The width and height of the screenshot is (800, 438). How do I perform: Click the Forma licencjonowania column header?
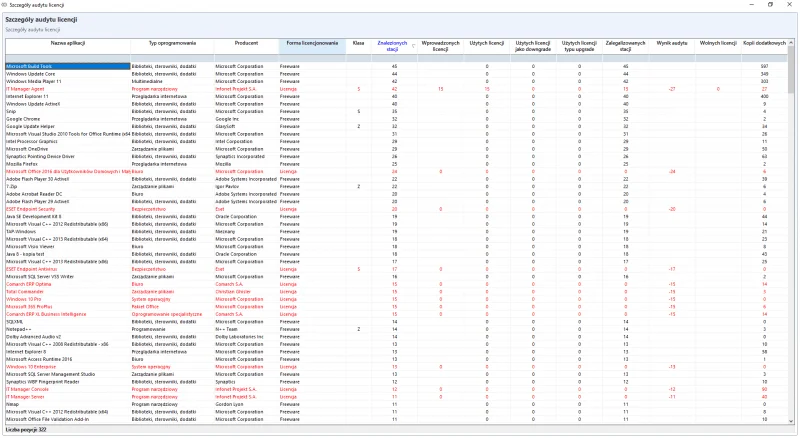(312, 46)
